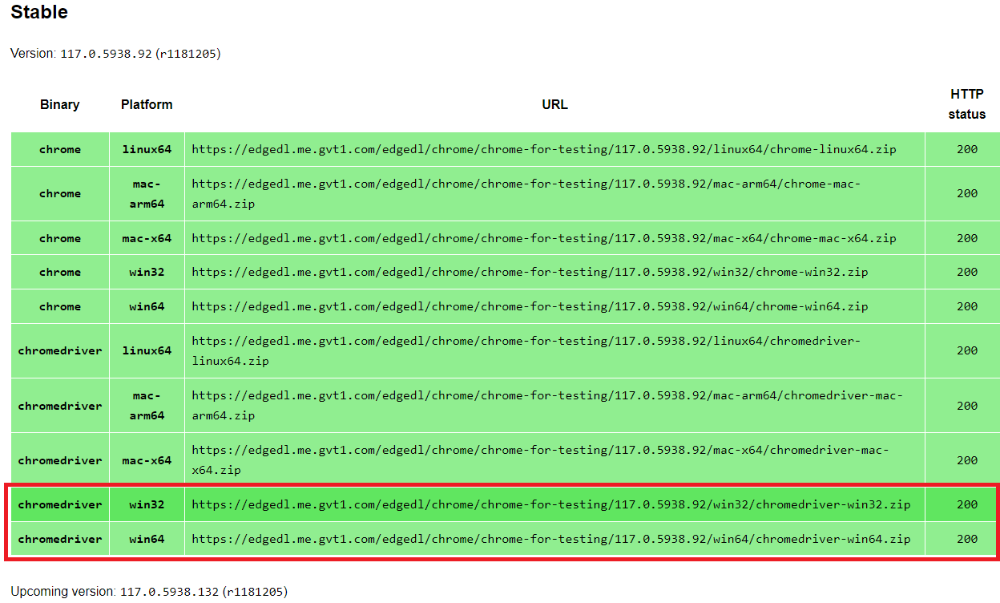Click the chromedriver mac-arm64 zip URL
1000x603 pixels.
[x=547, y=405]
